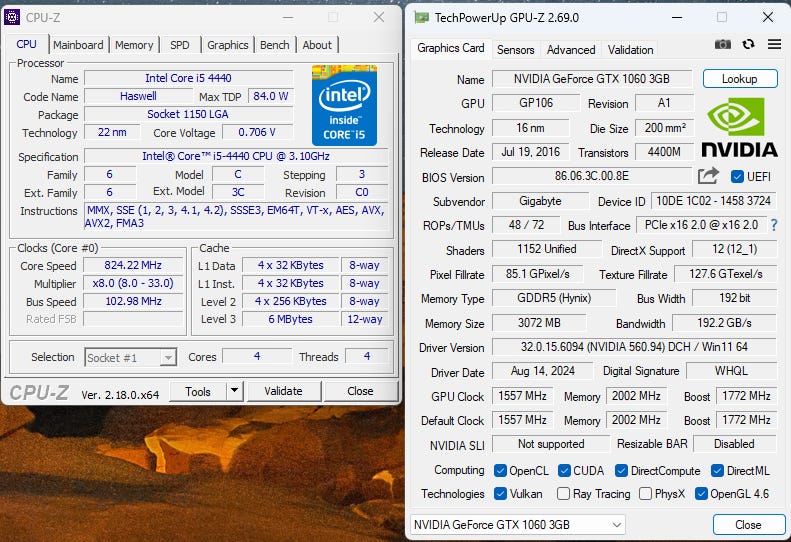Click the Level 3 cache value 6 MBytes
Viewport: 791px width, 542px height.
291,319
